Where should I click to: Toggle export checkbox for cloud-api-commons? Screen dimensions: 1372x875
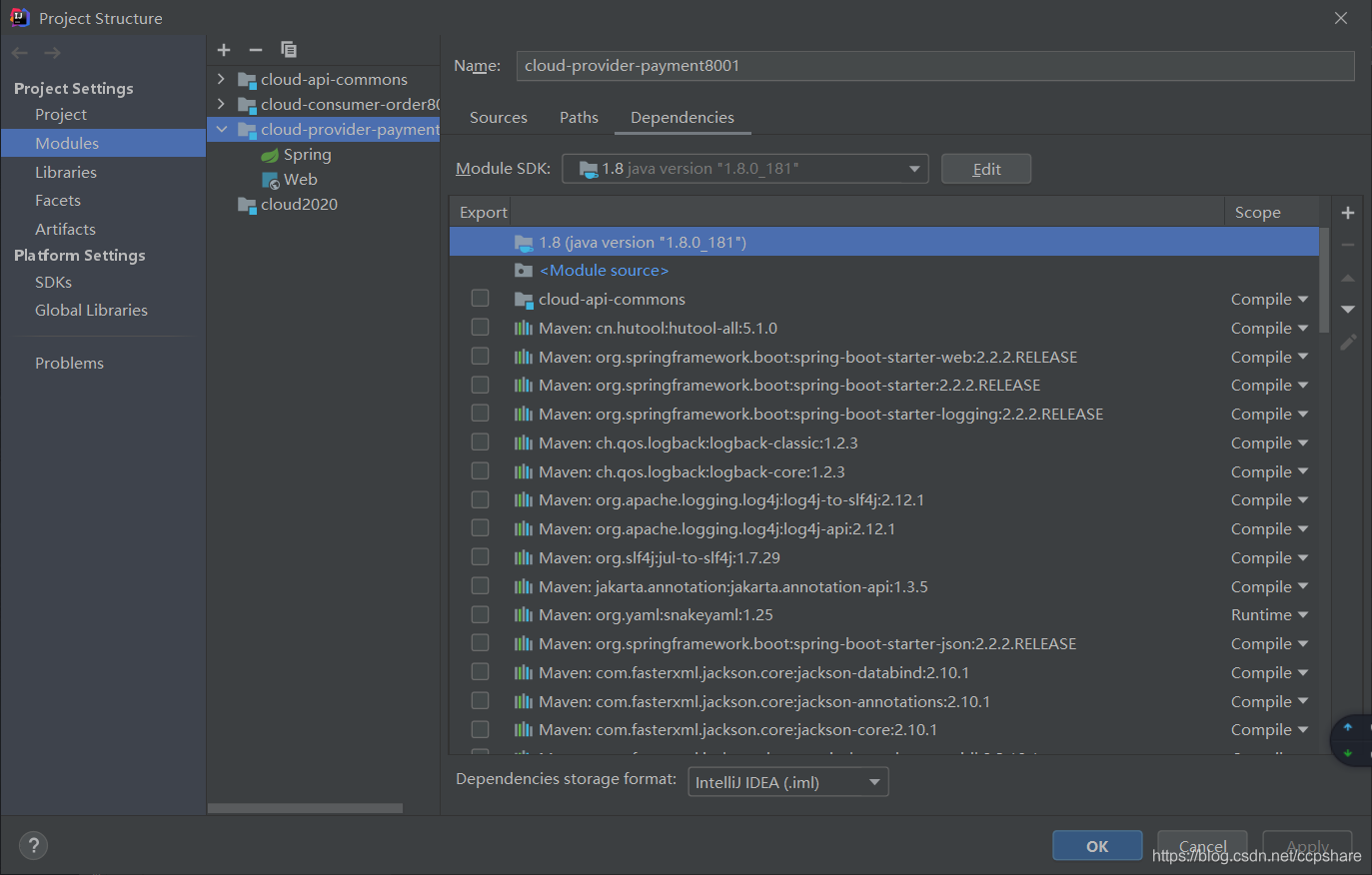coord(481,299)
